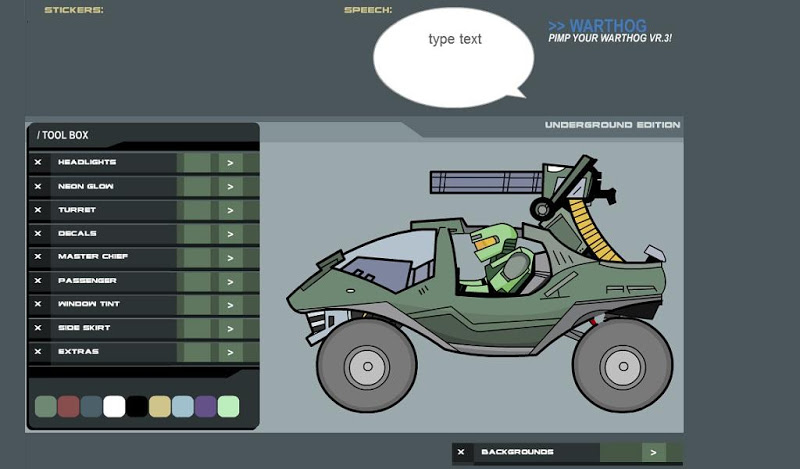Image resolution: width=800 pixels, height=469 pixels.
Task: Clear extras with the Extras row X
Action: pyautogui.click(x=38, y=351)
